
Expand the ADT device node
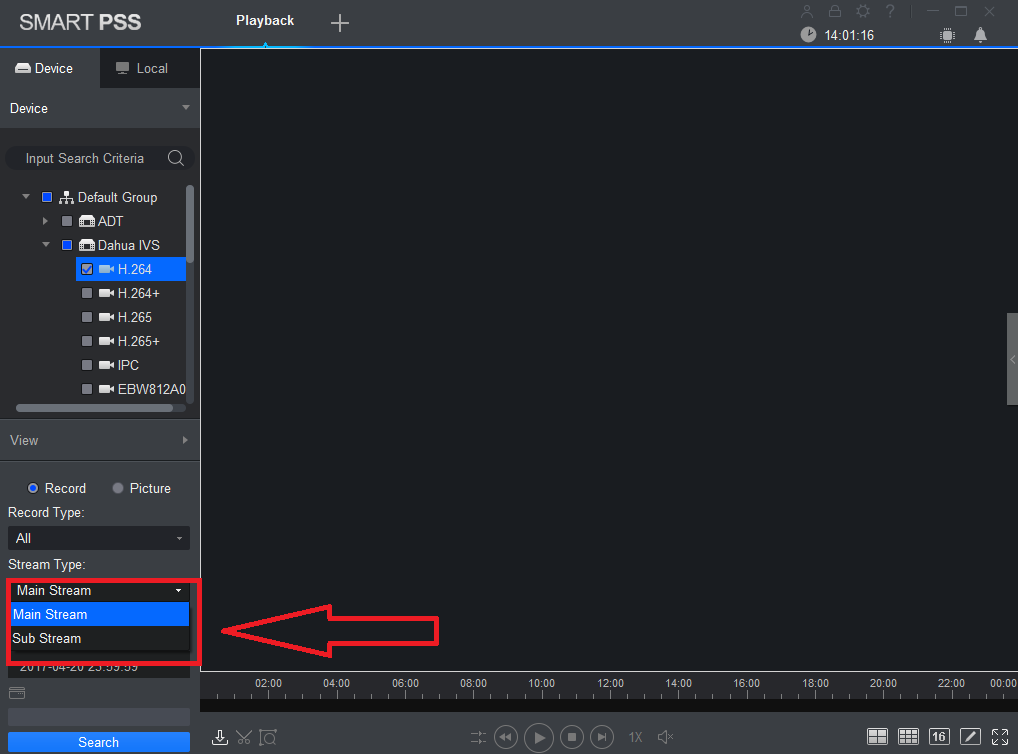coord(45,221)
